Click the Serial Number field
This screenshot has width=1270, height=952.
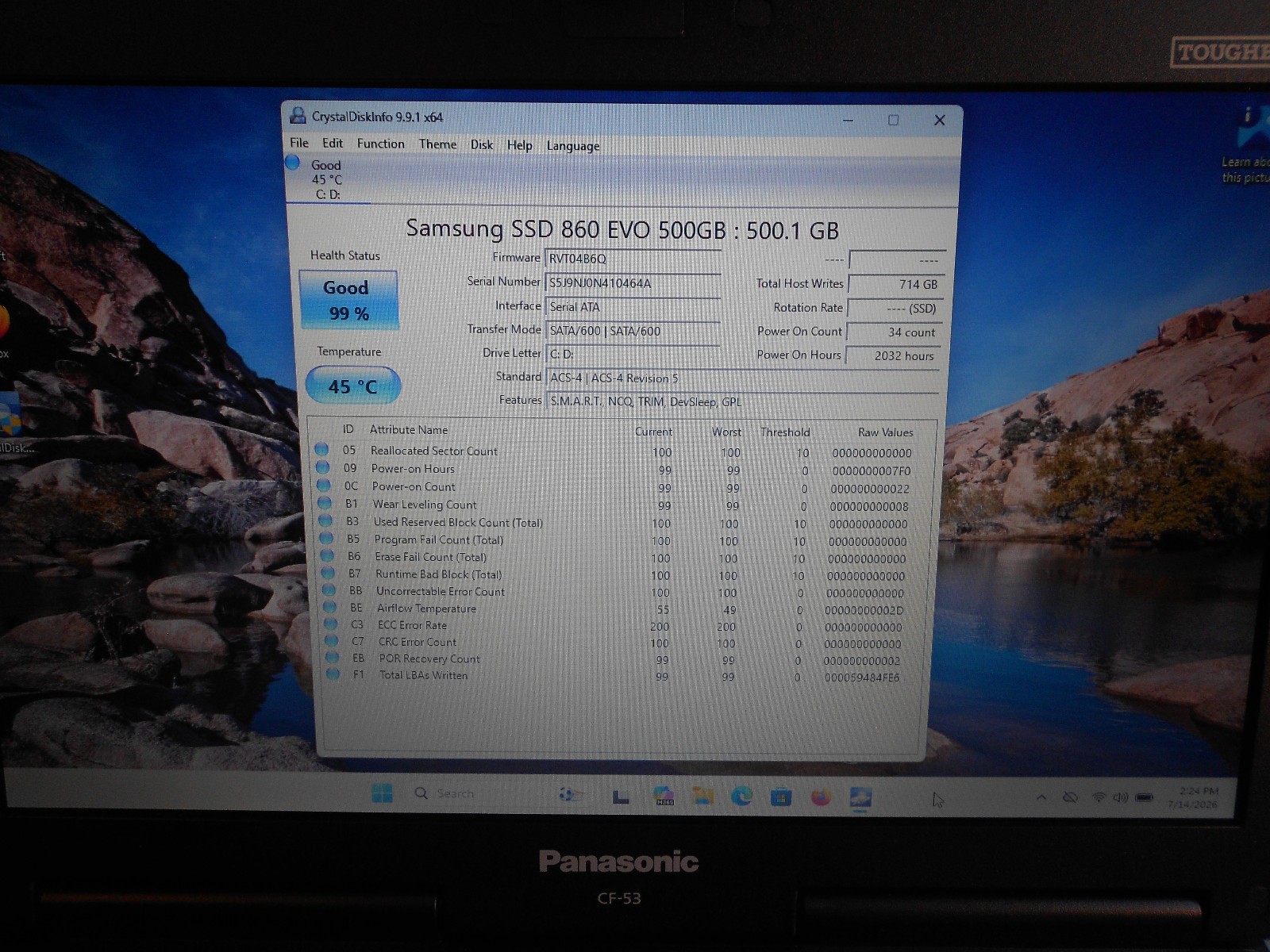pos(633,282)
